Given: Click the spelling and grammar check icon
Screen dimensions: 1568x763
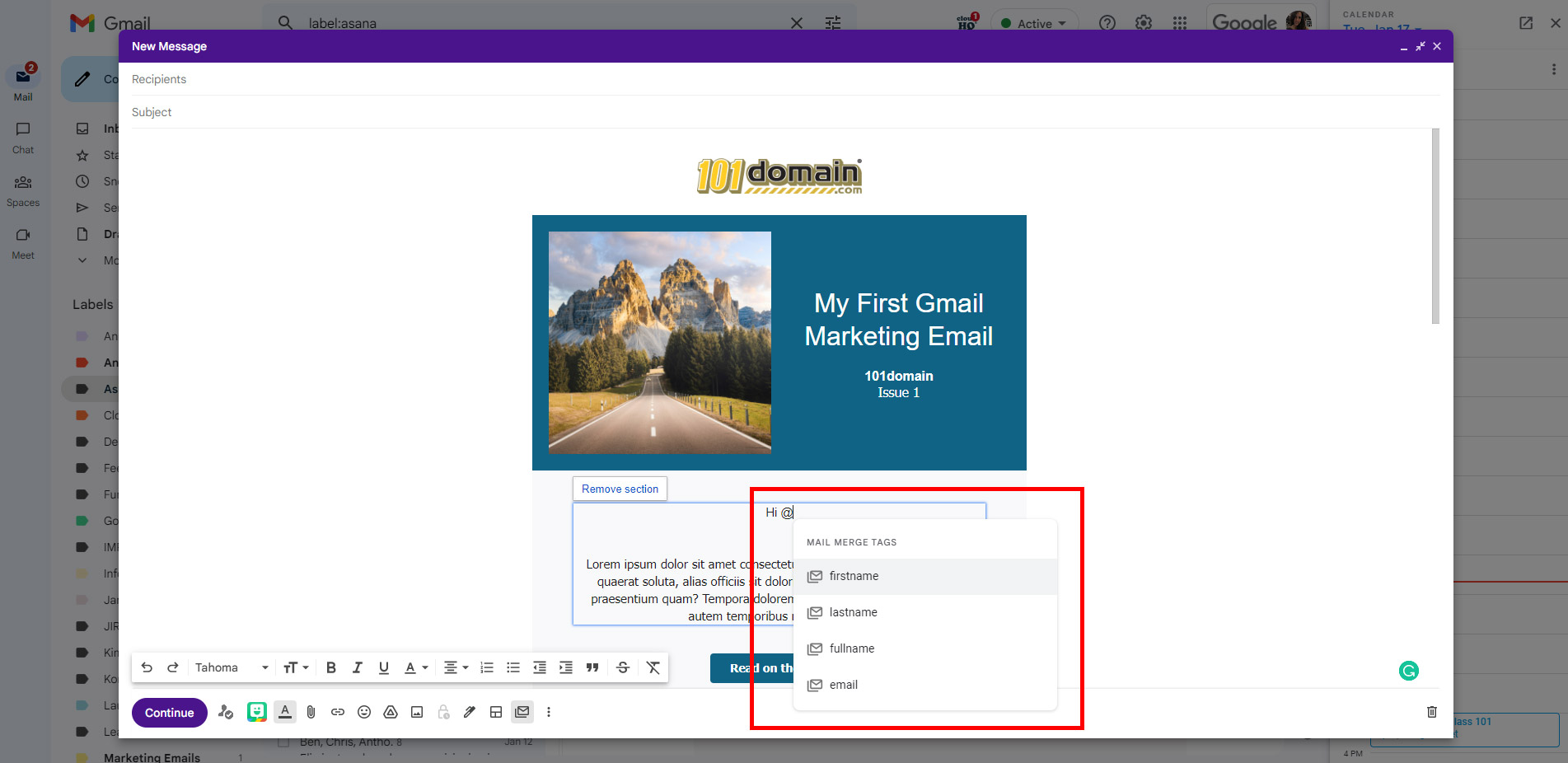Looking at the screenshot, I should pos(226,712).
